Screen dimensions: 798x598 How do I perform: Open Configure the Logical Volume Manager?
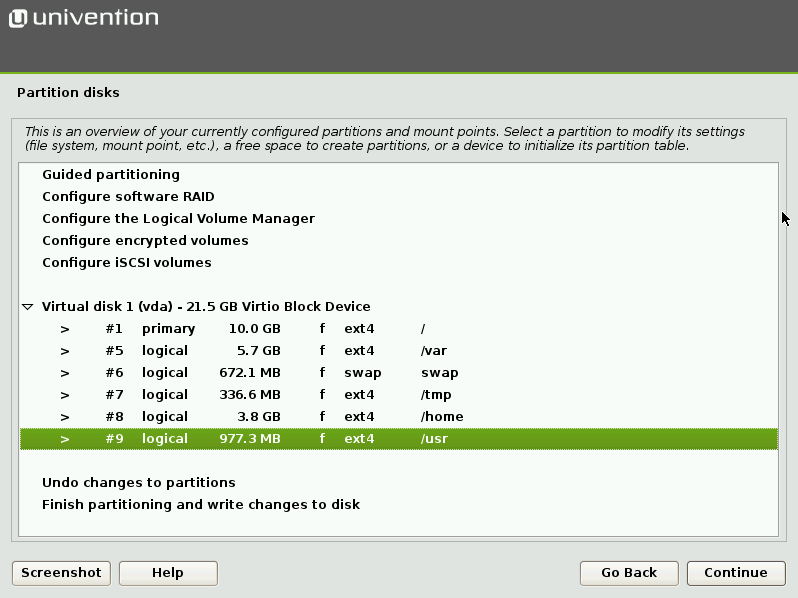point(178,219)
